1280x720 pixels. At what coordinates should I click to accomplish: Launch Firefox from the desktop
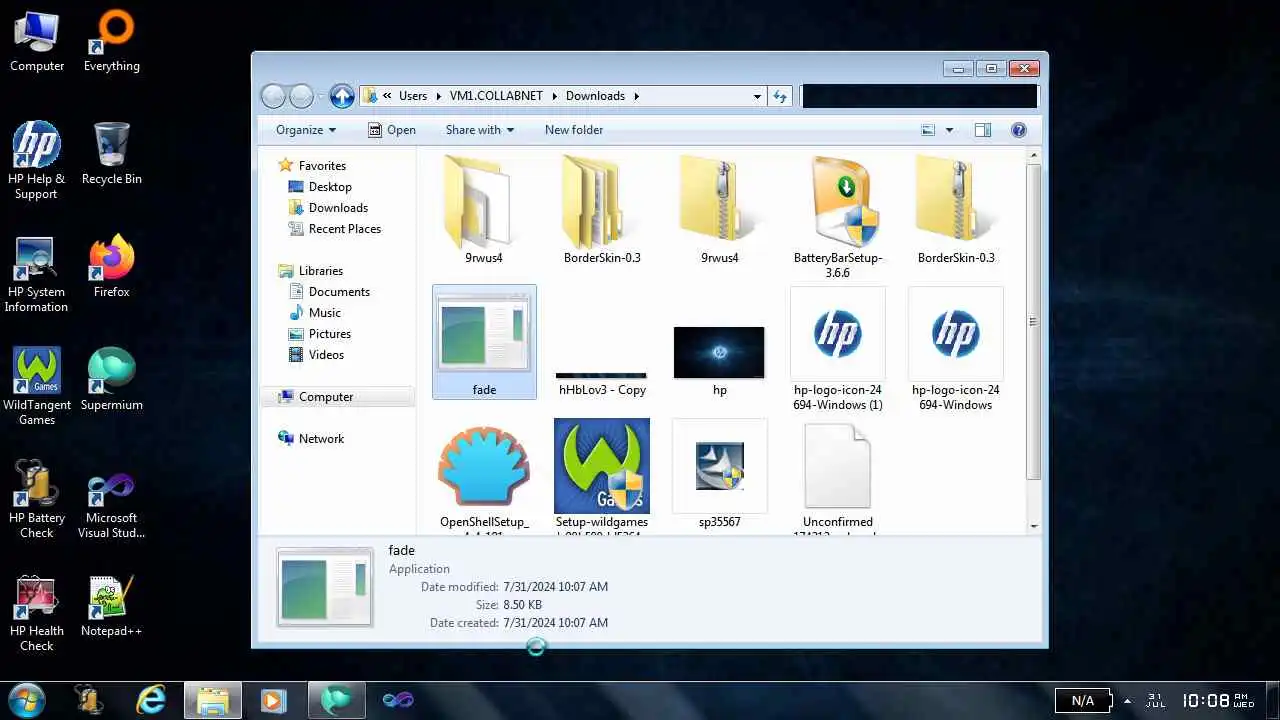111,267
